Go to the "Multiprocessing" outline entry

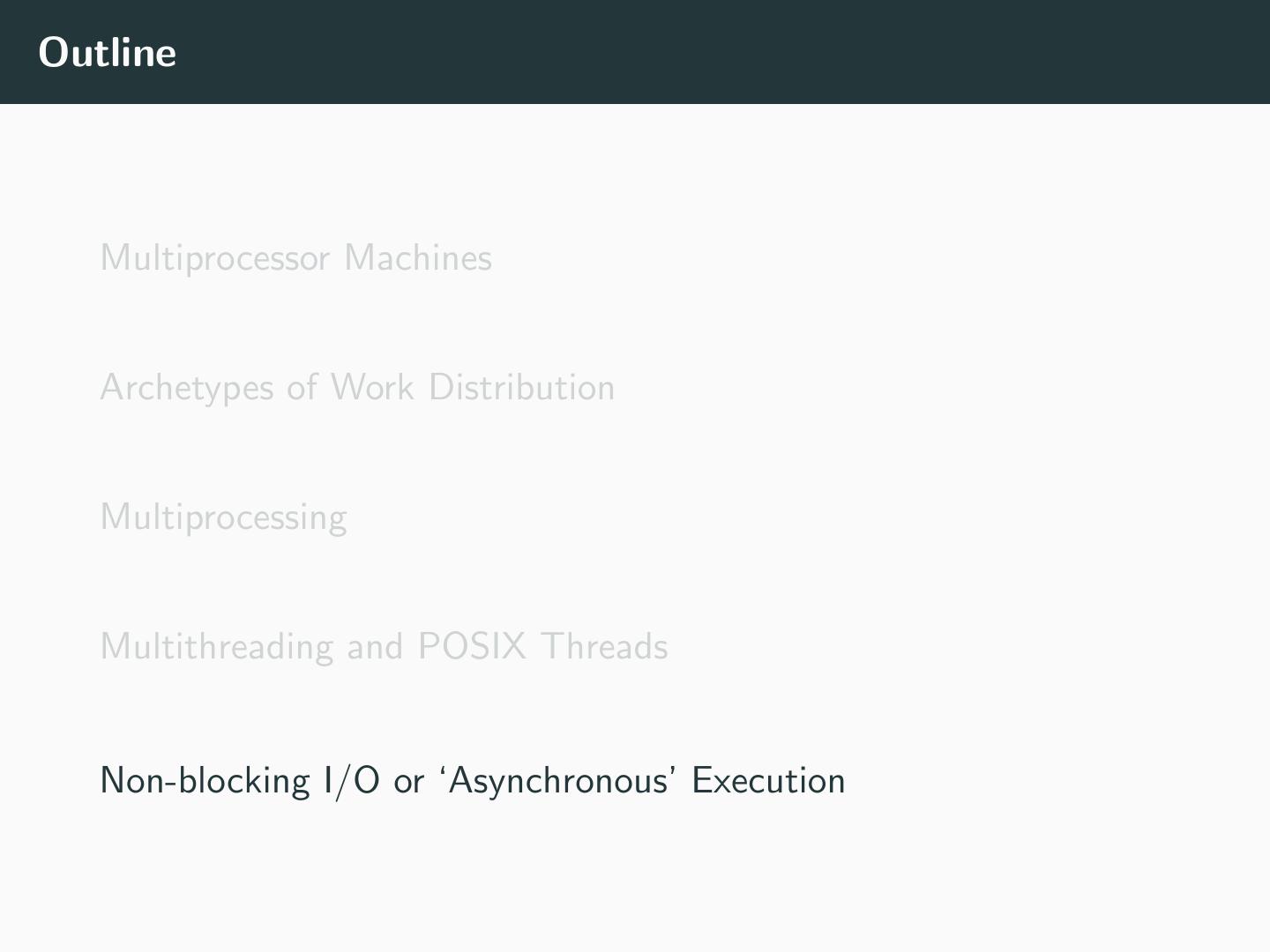coord(223,517)
